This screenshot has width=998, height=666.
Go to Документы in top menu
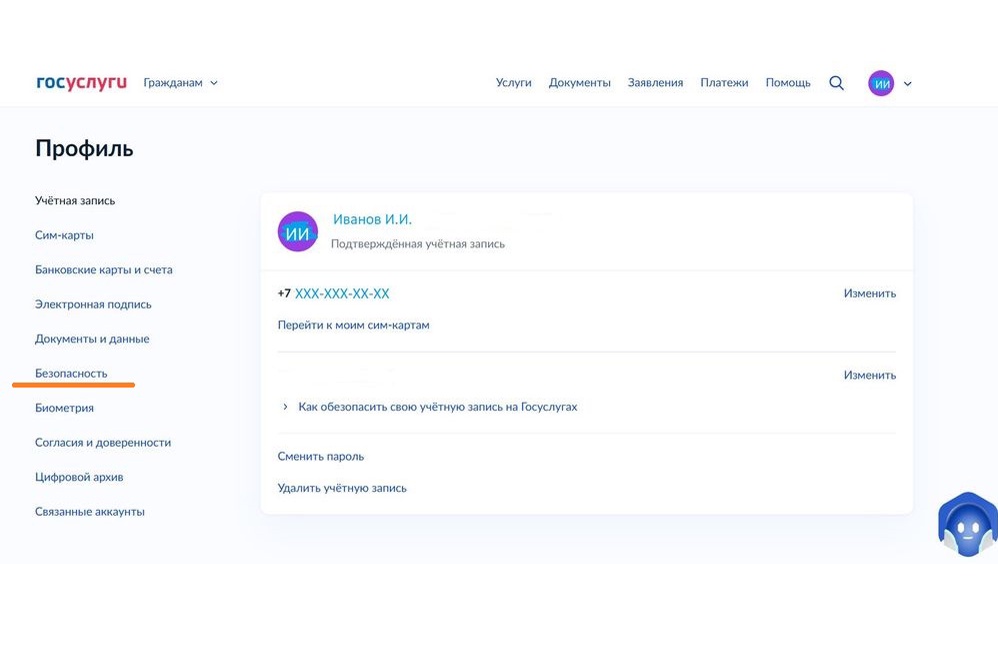click(x=579, y=83)
